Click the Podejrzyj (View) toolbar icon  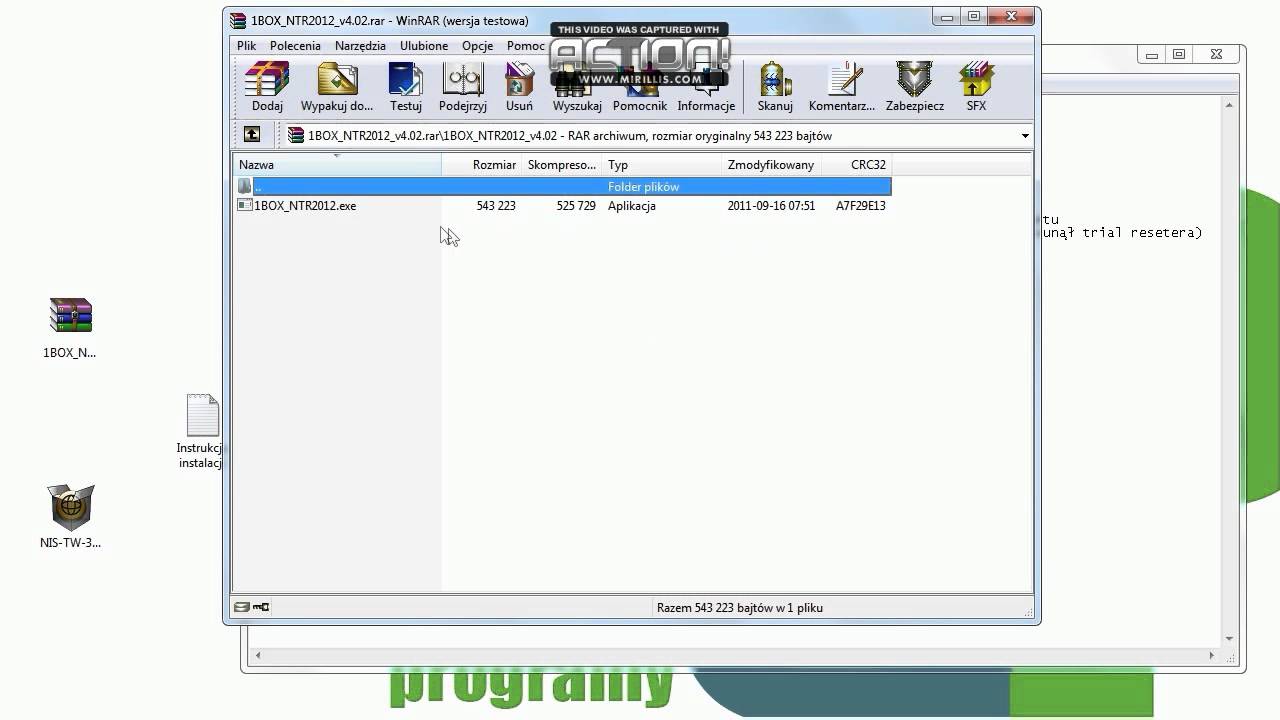(463, 87)
